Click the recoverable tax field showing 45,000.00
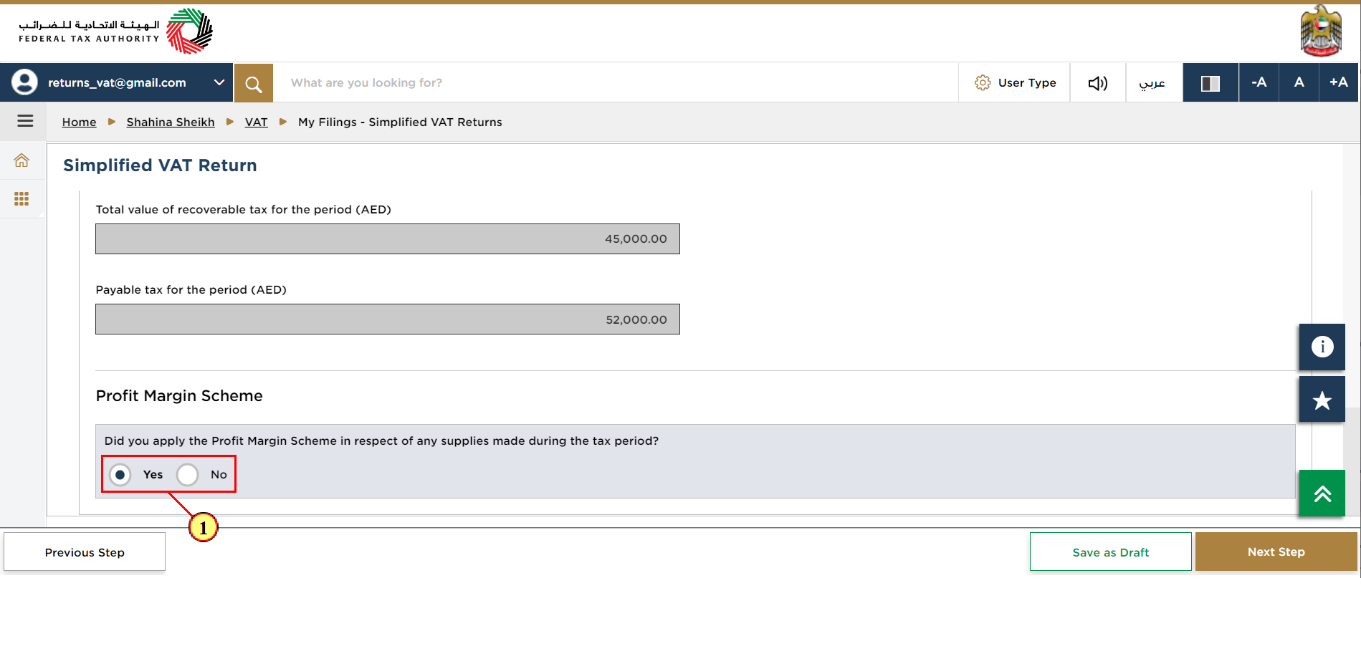Image resolution: width=1361 pixels, height=648 pixels. point(387,239)
